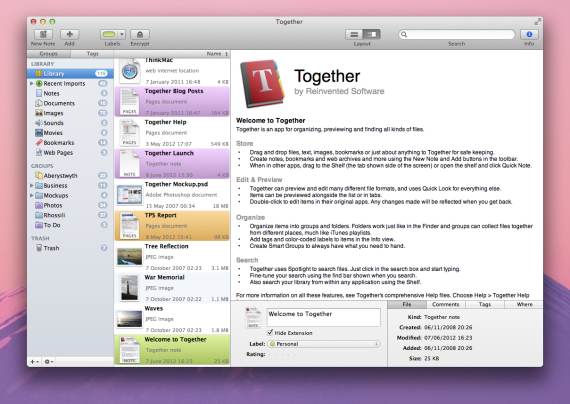Switch to the Comments info tab
Screen dimensions: 570x404
pos(446,304)
